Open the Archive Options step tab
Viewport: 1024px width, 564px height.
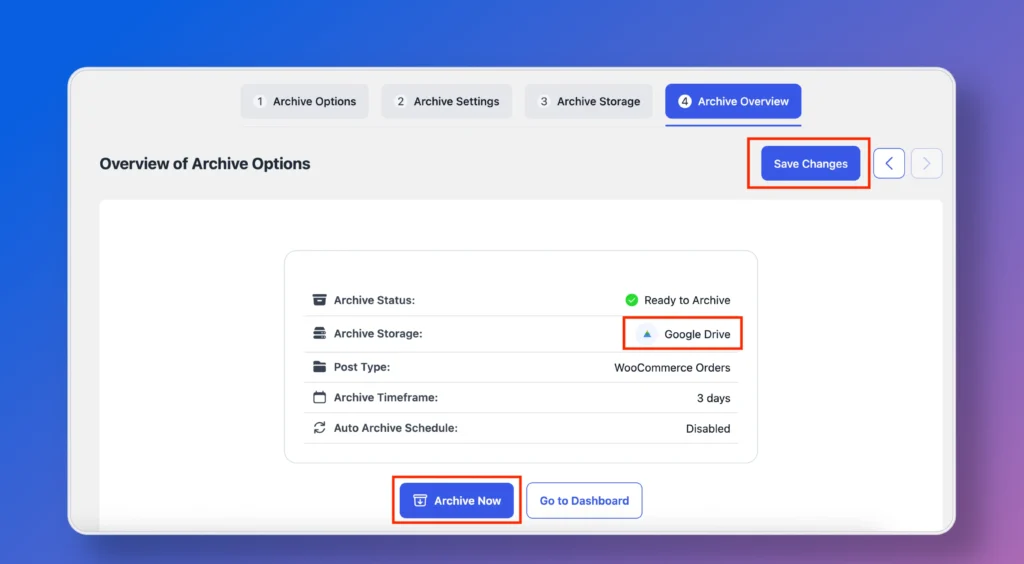coord(304,101)
